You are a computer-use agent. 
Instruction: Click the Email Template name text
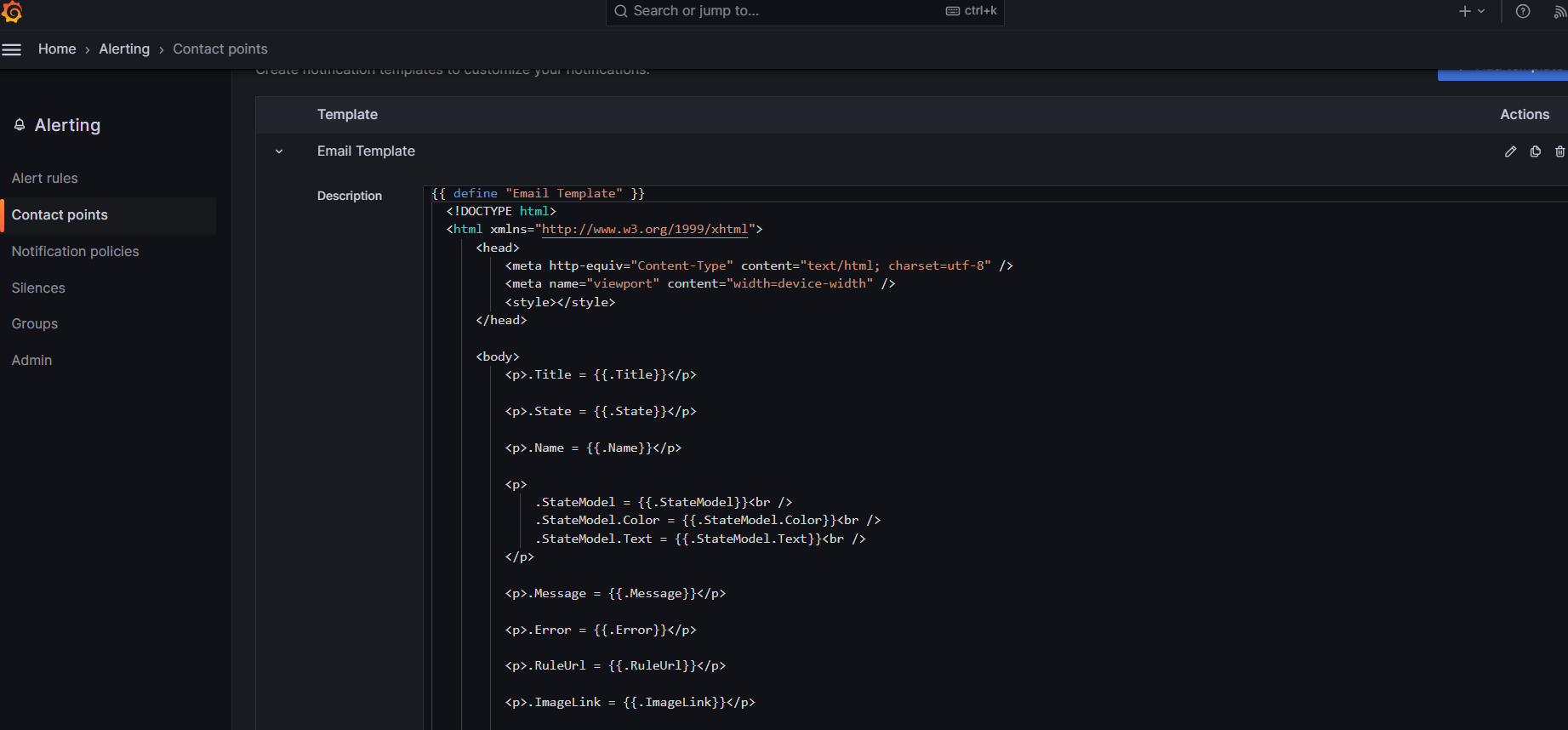(x=366, y=151)
